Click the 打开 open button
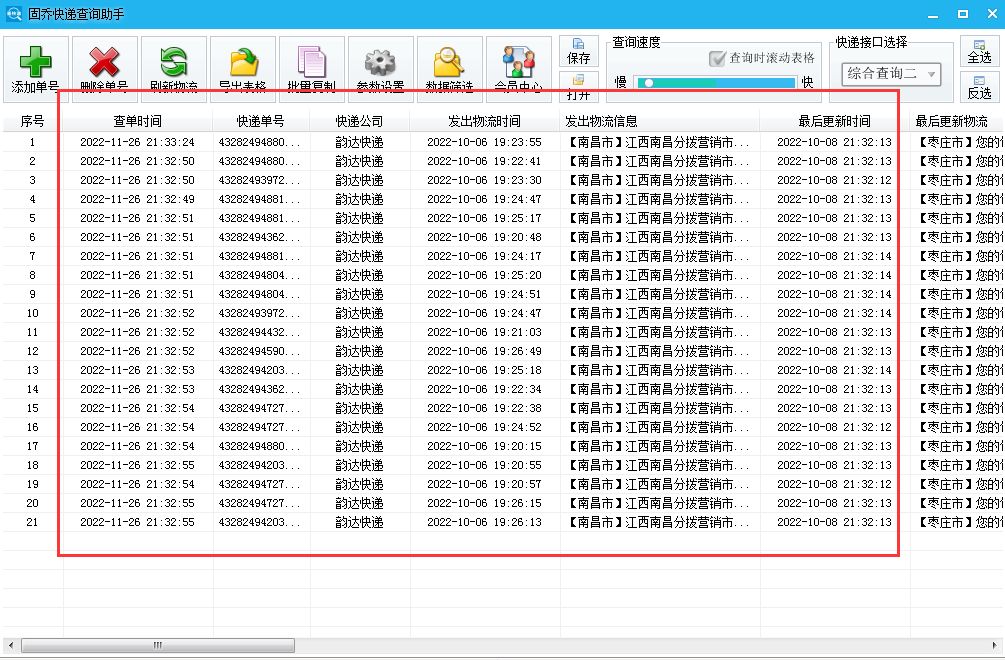This screenshot has width=1005, height=660. click(579, 88)
